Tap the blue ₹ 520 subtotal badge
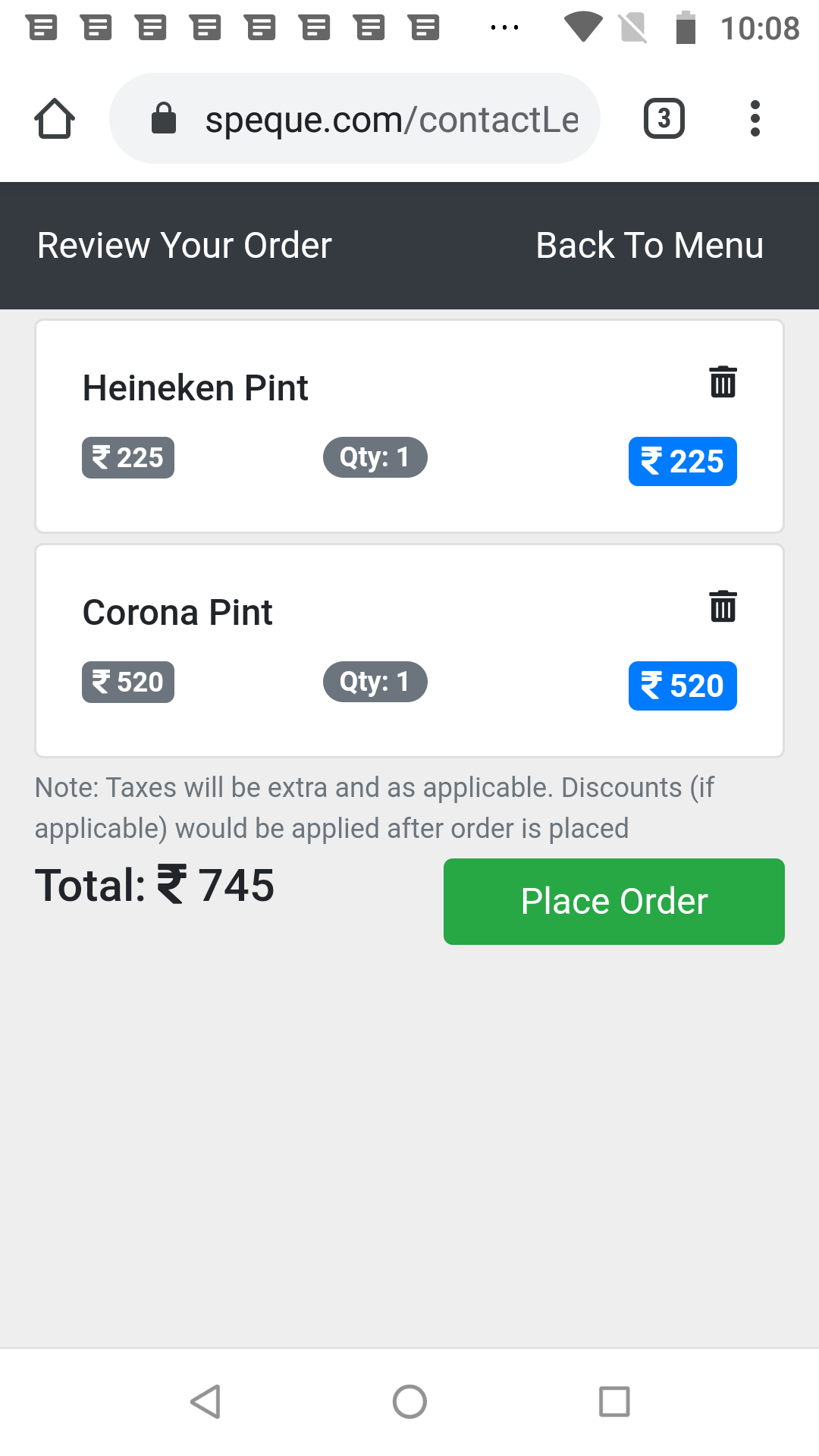819x1456 pixels. [x=682, y=686]
